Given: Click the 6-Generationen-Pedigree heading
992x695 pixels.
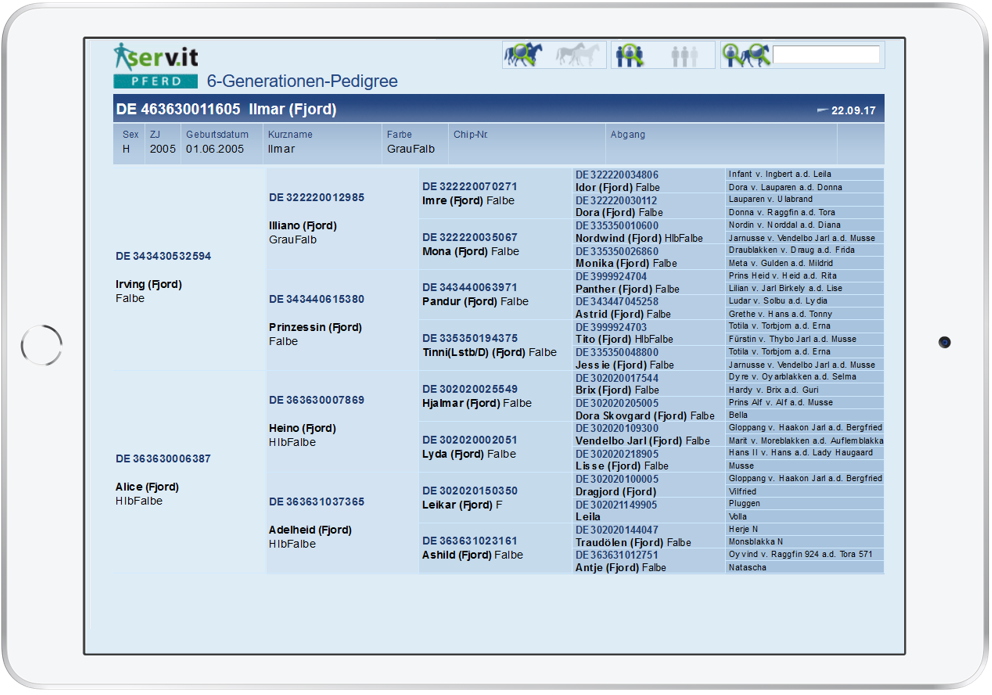Looking at the screenshot, I should tap(302, 81).
